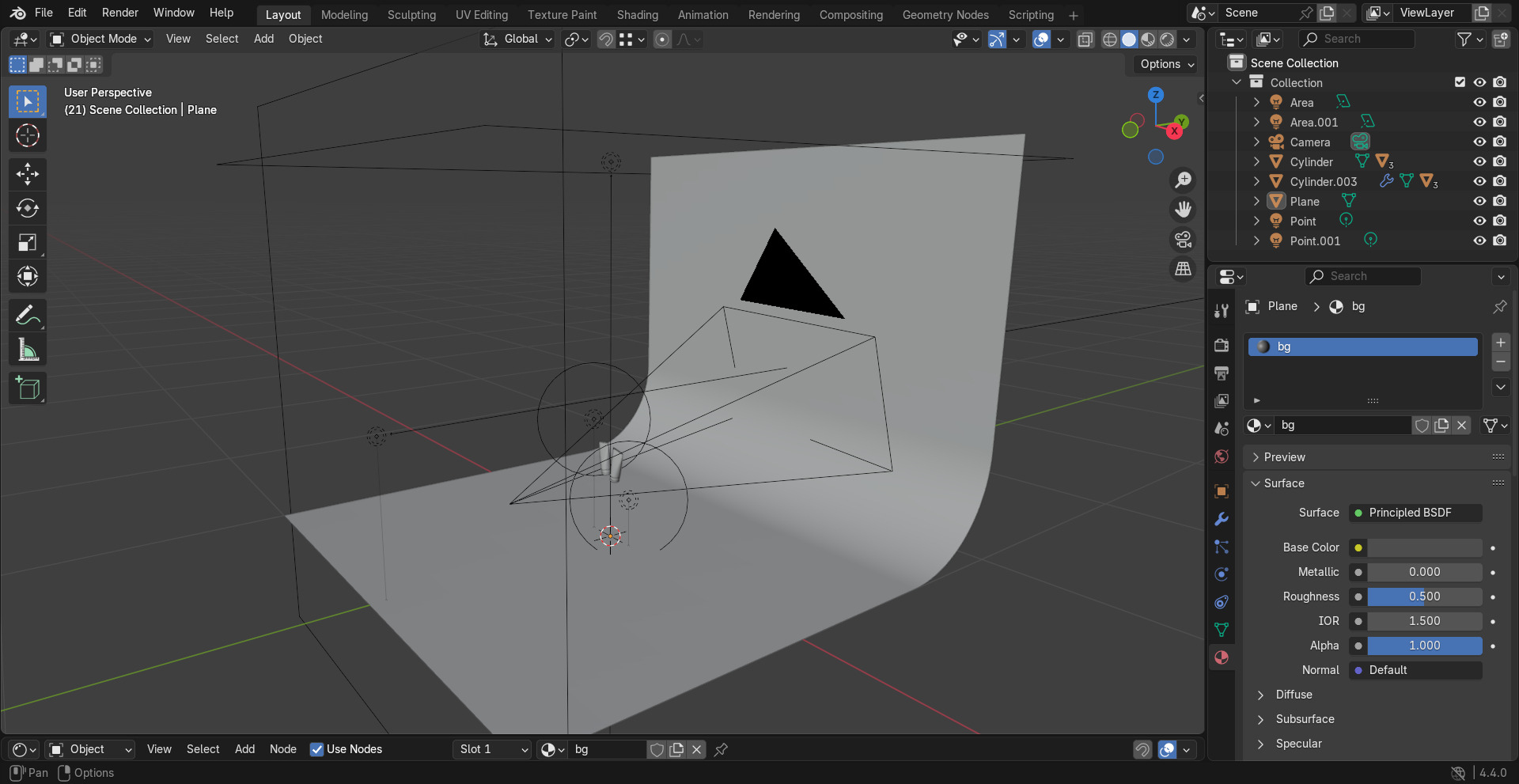The image size is (1519, 784).
Task: Uncheck the Use Nodes checkbox
Action: tap(316, 749)
